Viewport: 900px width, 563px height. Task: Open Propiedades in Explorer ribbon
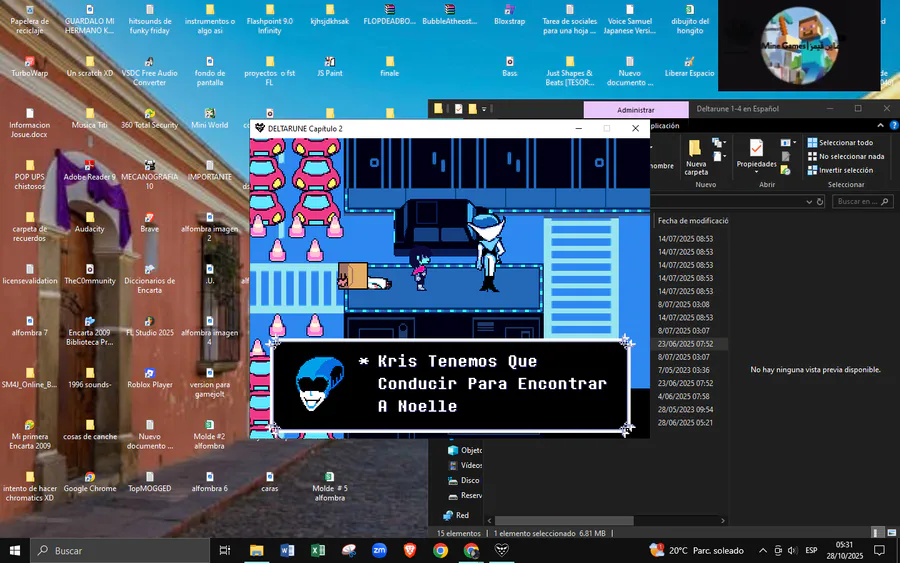(756, 155)
